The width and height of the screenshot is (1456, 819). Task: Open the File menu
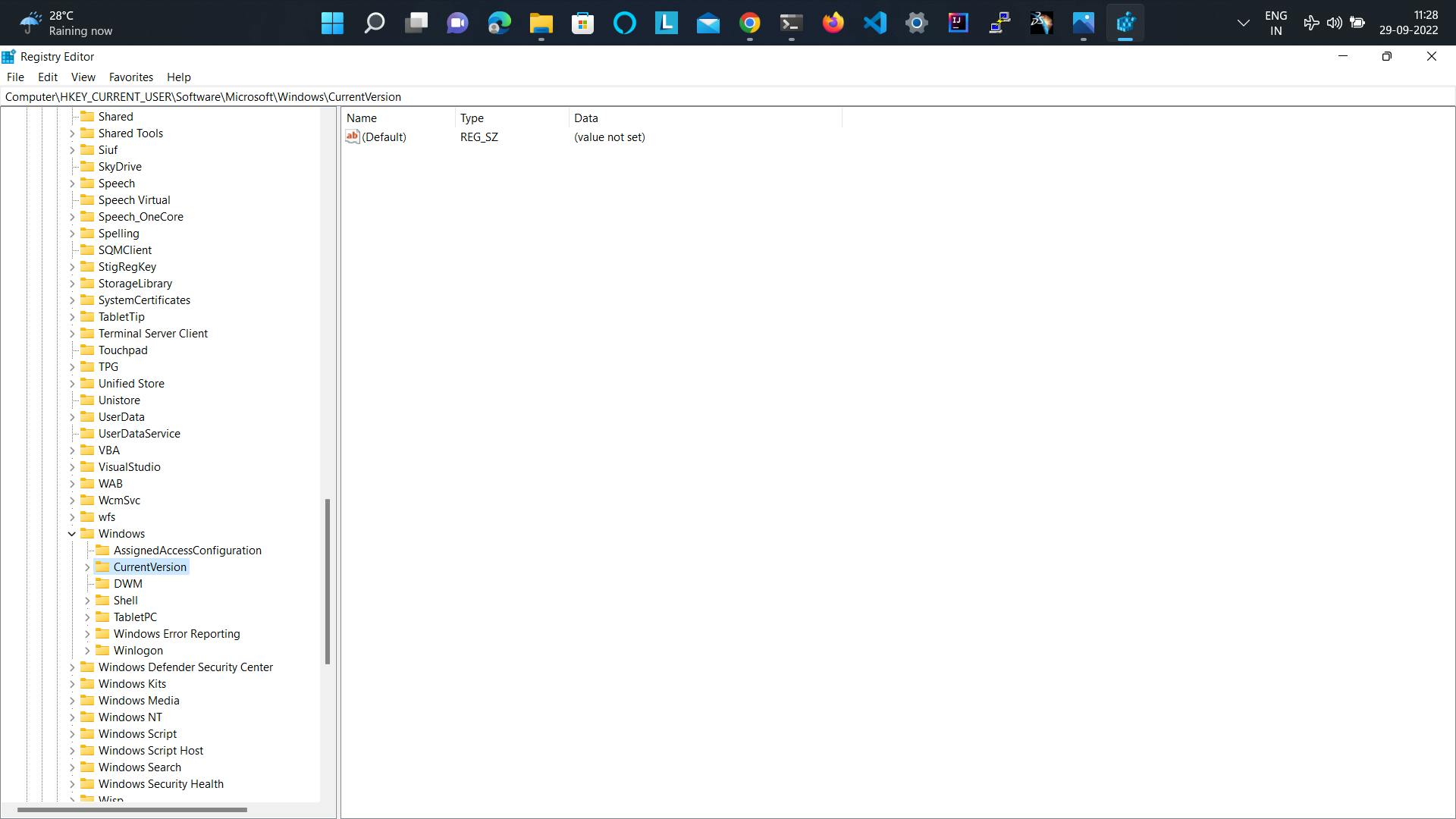point(15,77)
